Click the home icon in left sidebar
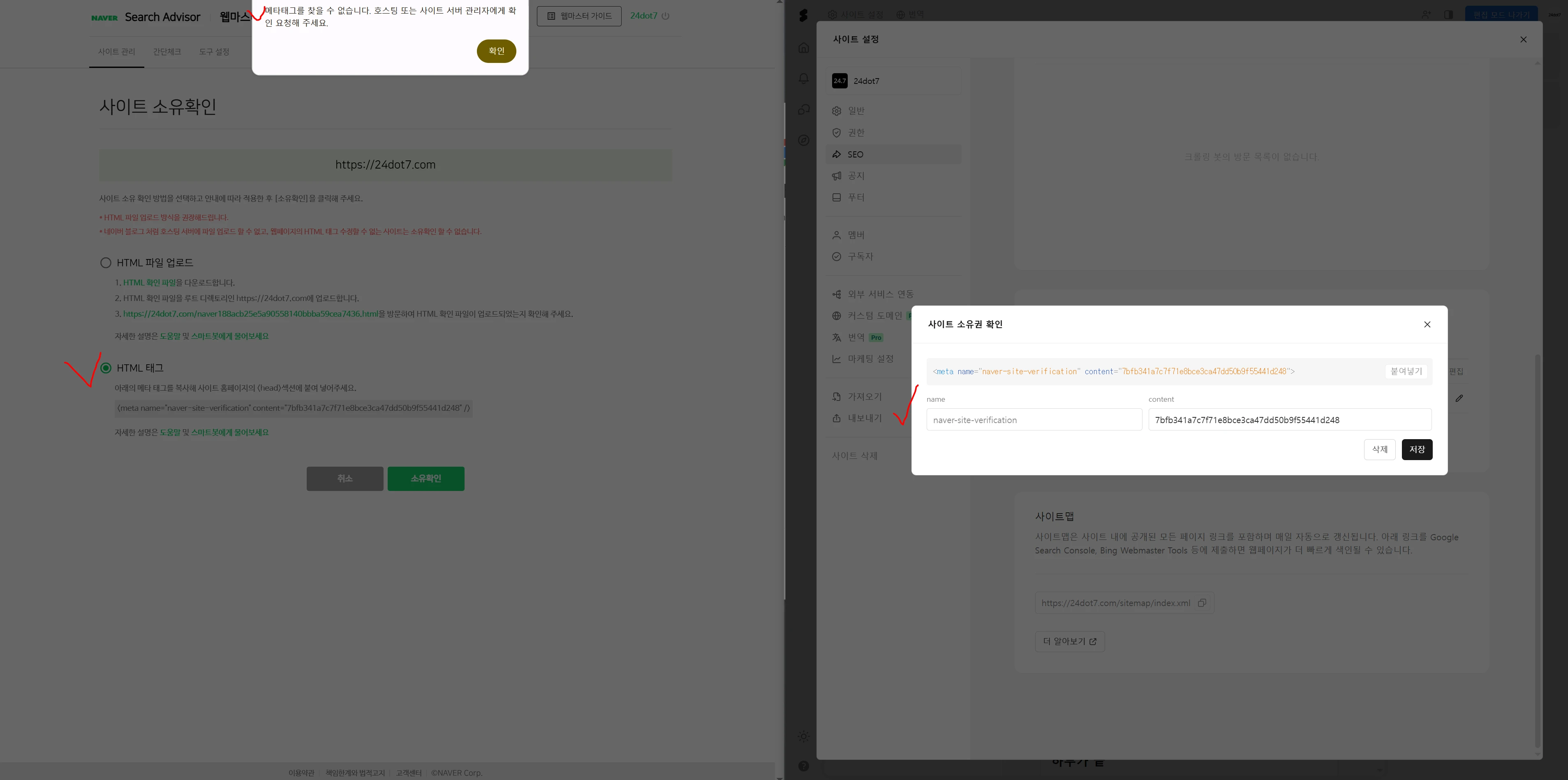This screenshot has height=780, width=1568. pos(803,48)
